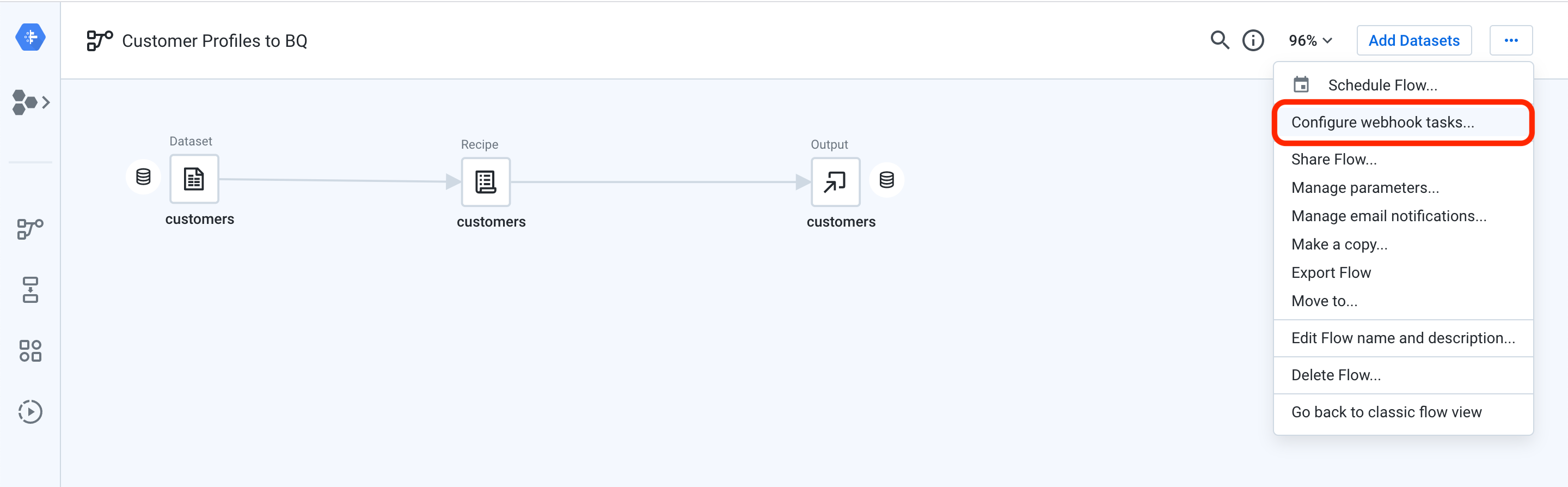Screen dimensions: 1568x487
Task: Select the Flows icon in the left sidebar
Action: tap(30, 228)
